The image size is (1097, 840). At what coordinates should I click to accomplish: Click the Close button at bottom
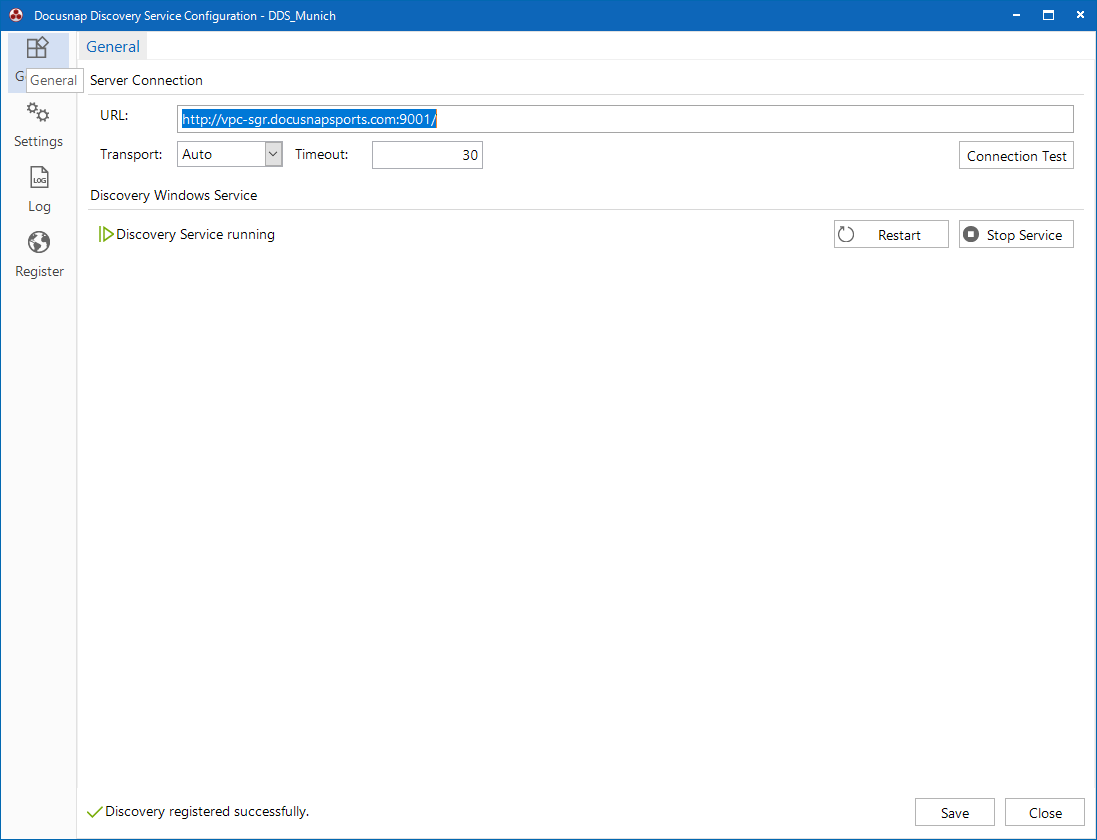point(1045,812)
